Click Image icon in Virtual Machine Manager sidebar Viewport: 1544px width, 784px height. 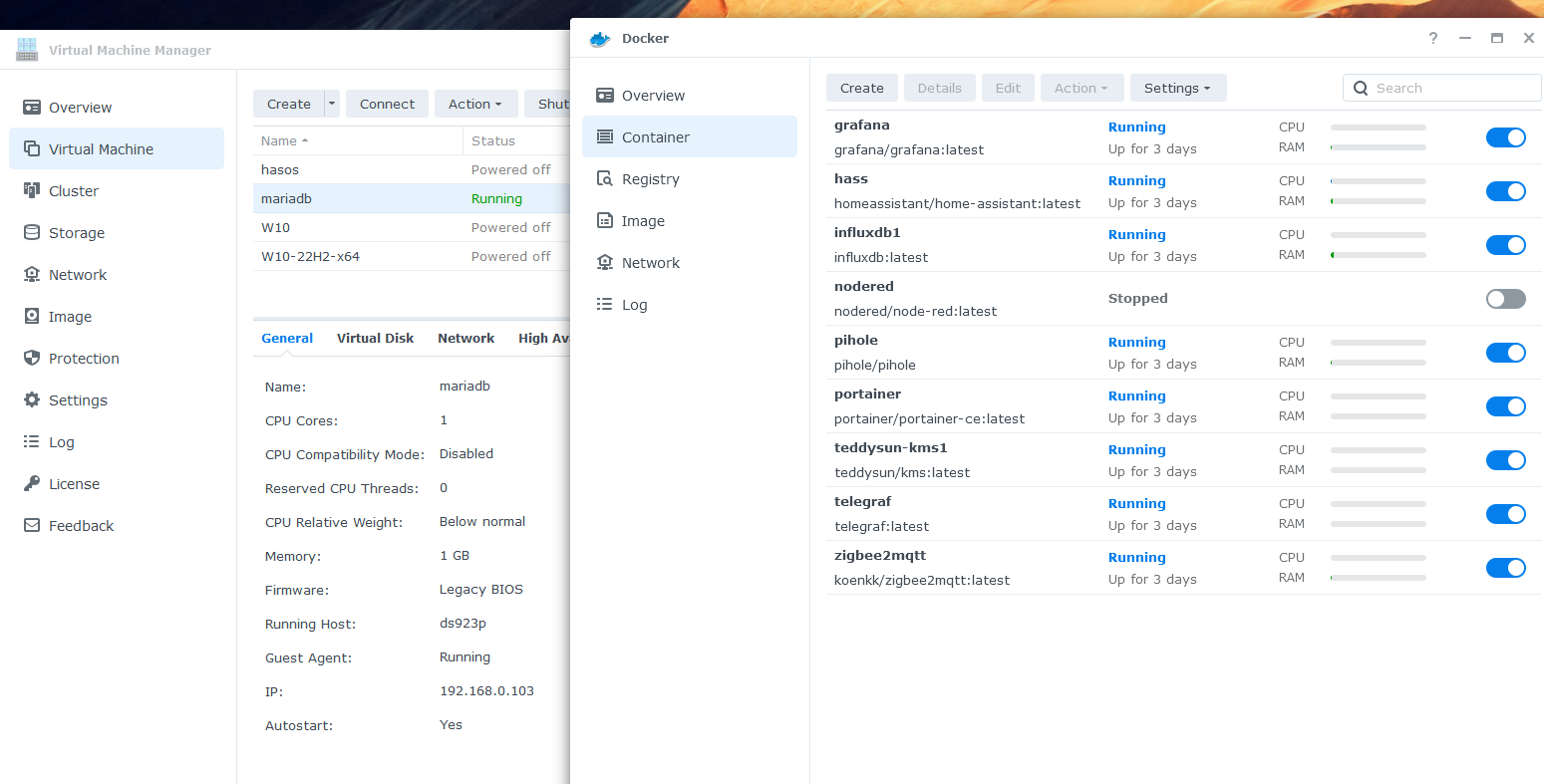point(32,316)
